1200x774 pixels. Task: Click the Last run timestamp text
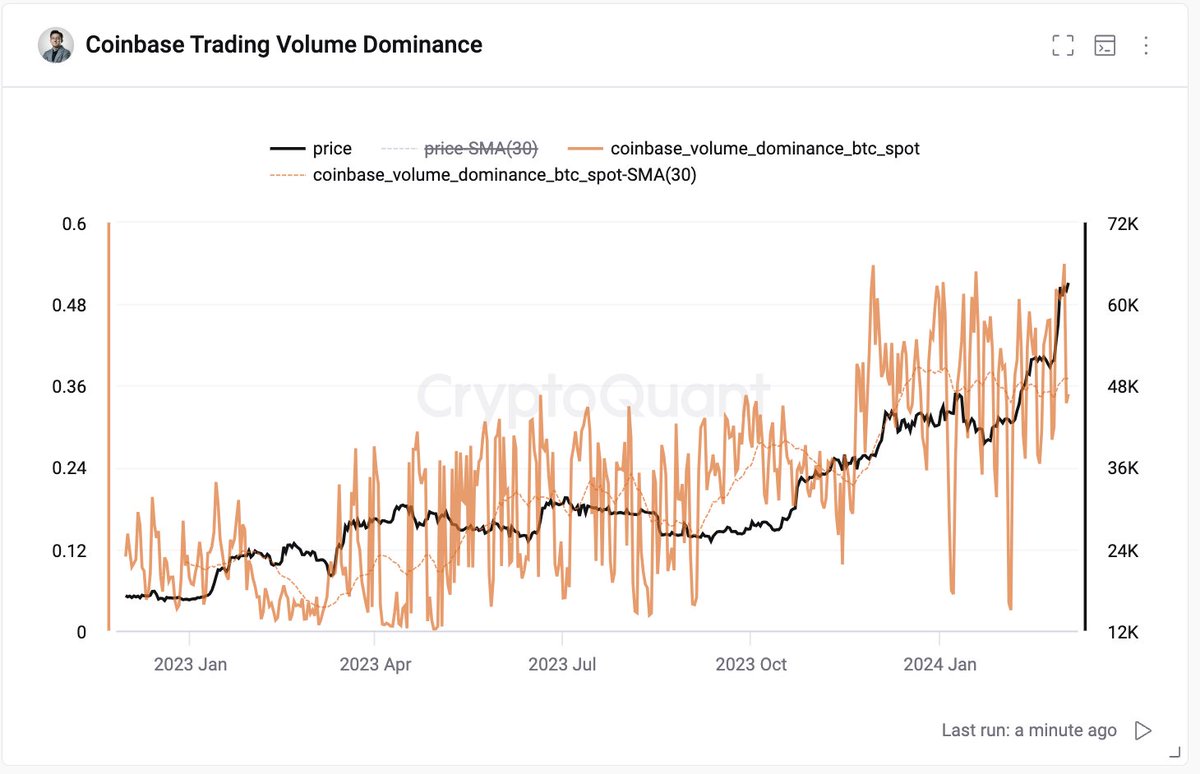(1031, 730)
